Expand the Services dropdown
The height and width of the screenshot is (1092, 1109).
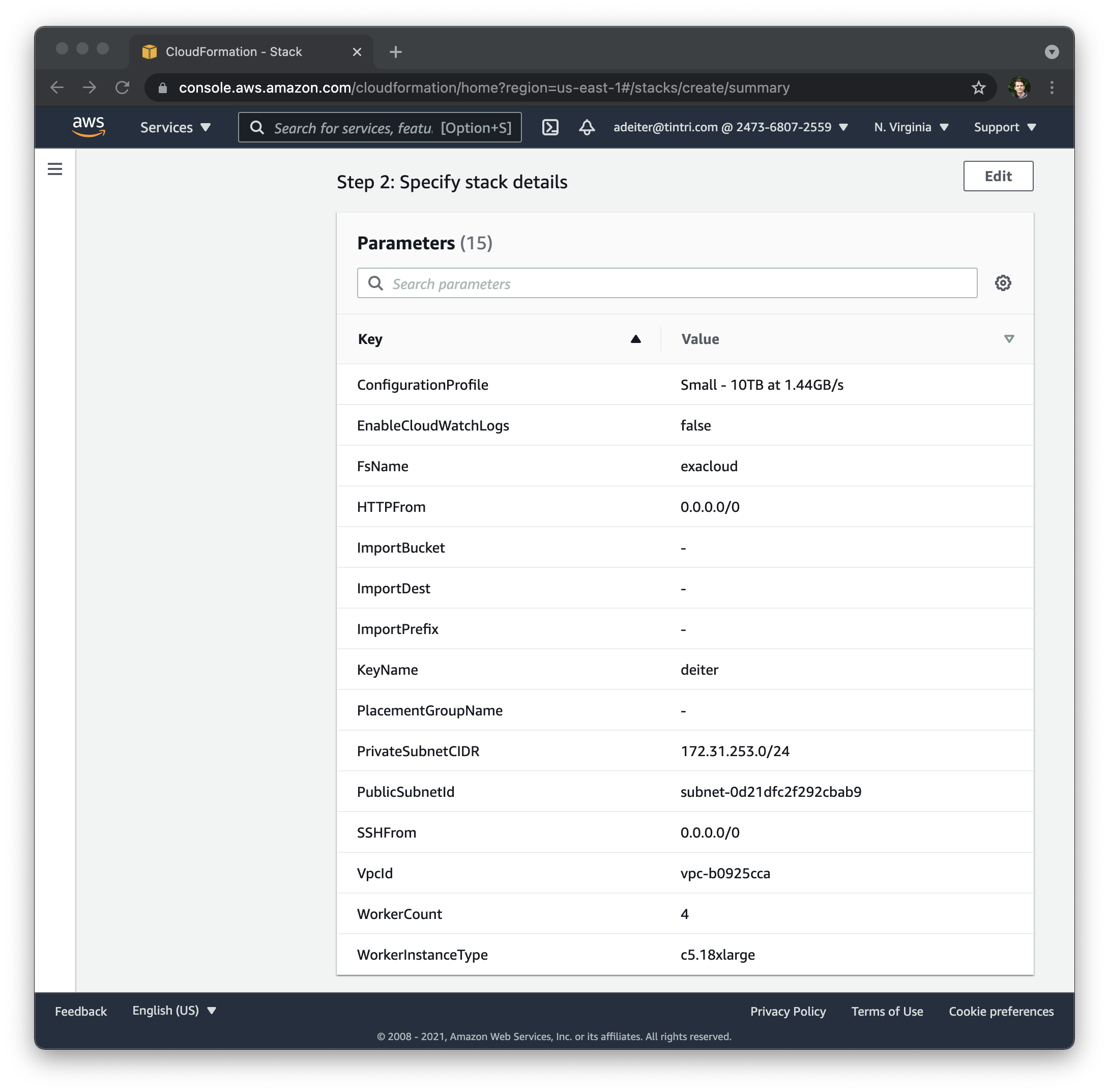[176, 127]
